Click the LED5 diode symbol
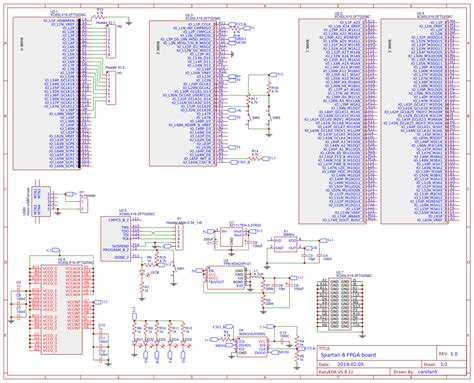This screenshot has width=474, height=383. tap(183, 342)
